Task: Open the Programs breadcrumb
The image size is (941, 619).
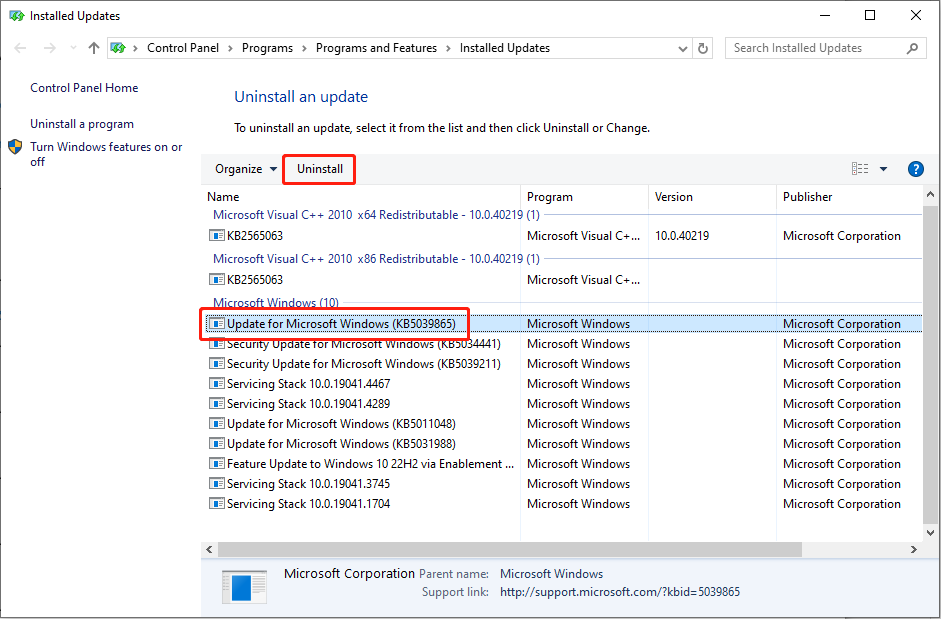Action: (x=267, y=48)
